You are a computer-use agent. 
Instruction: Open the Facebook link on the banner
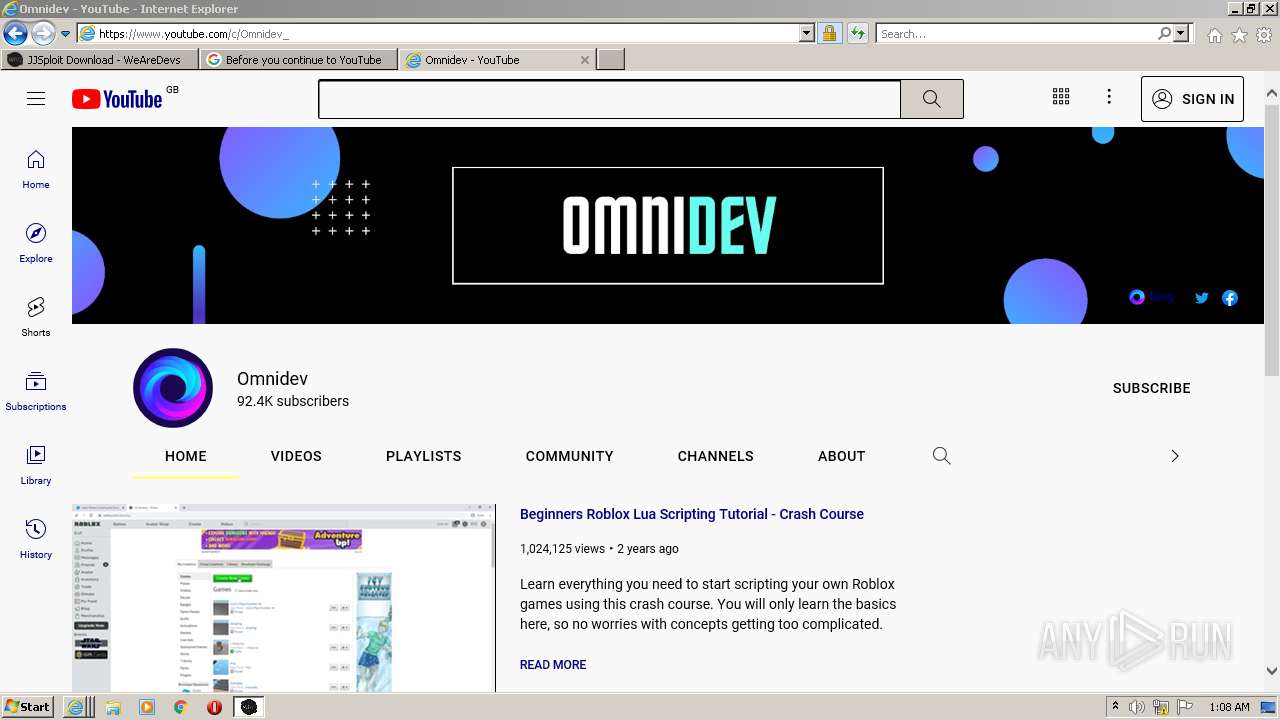tap(1230, 297)
